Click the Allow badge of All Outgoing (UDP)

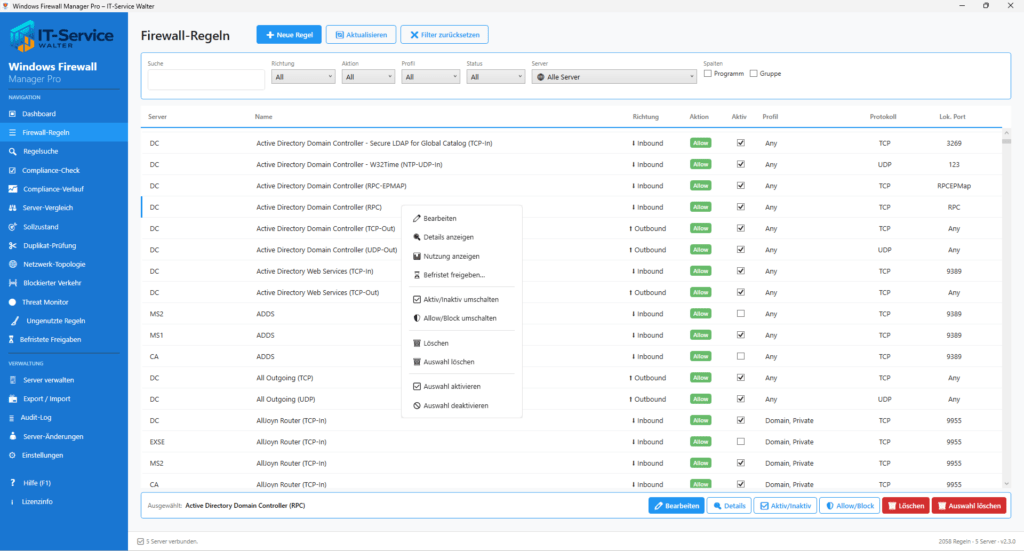pyautogui.click(x=701, y=400)
